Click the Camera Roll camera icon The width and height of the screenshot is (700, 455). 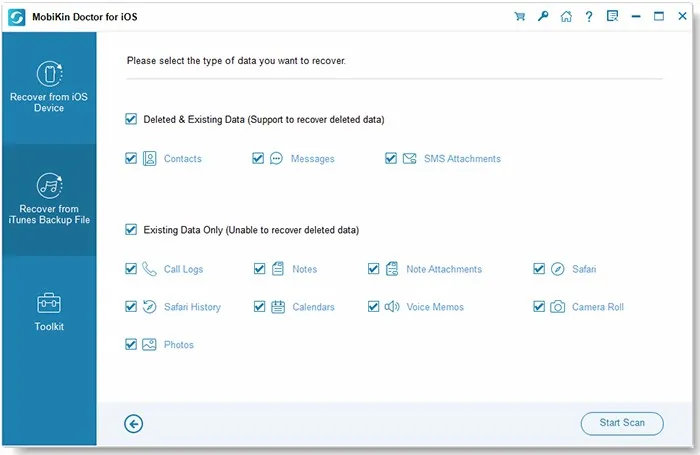point(557,307)
